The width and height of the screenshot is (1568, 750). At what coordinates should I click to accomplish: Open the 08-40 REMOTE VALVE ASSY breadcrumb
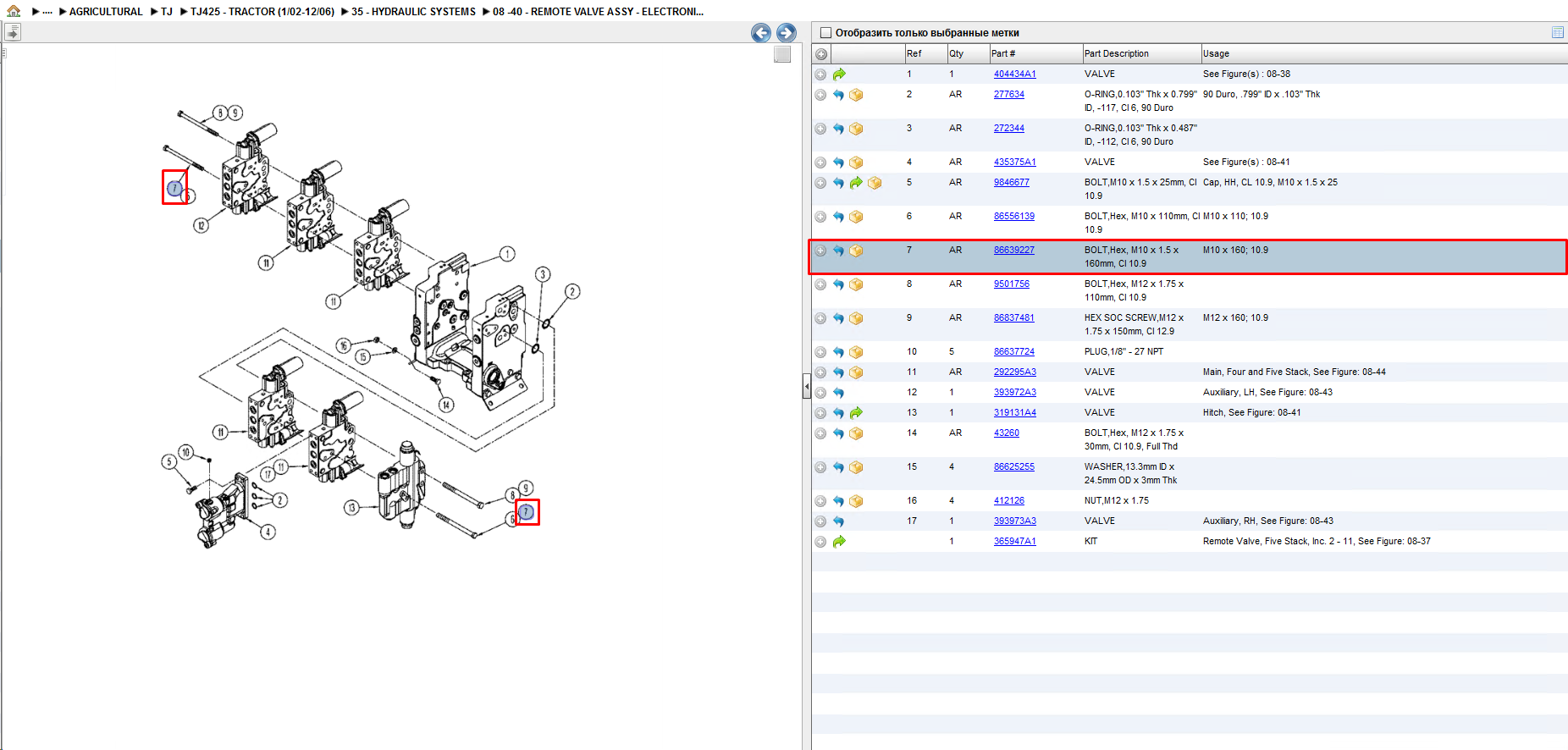(598, 12)
